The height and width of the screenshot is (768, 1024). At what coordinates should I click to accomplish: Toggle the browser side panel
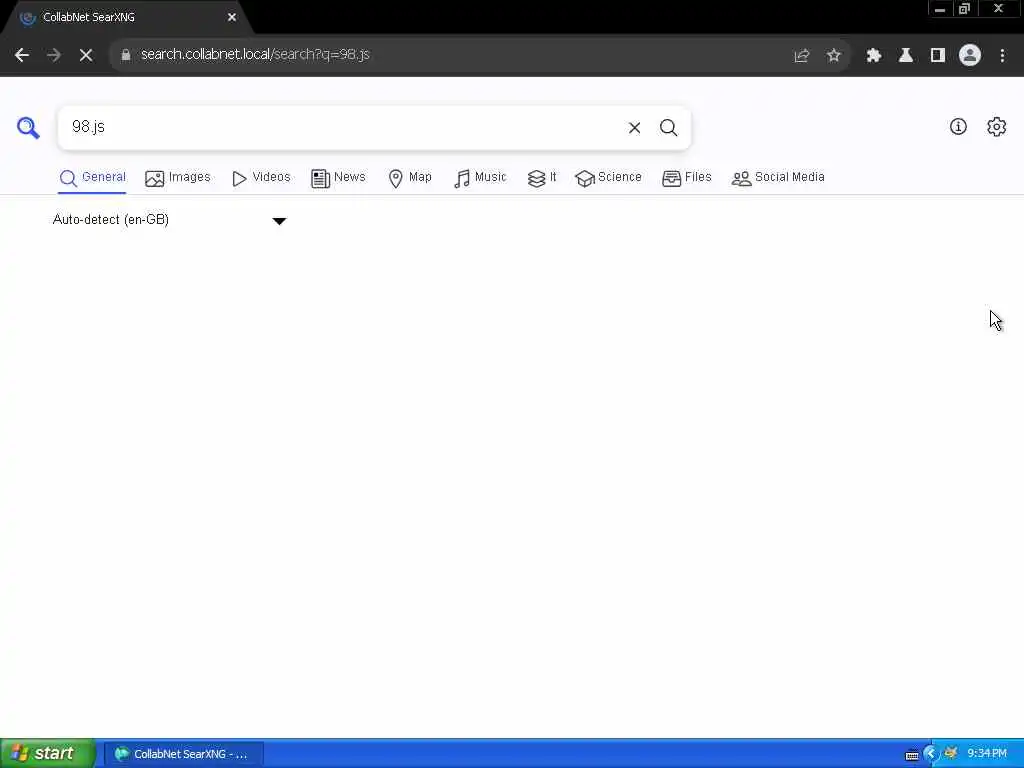coord(938,56)
